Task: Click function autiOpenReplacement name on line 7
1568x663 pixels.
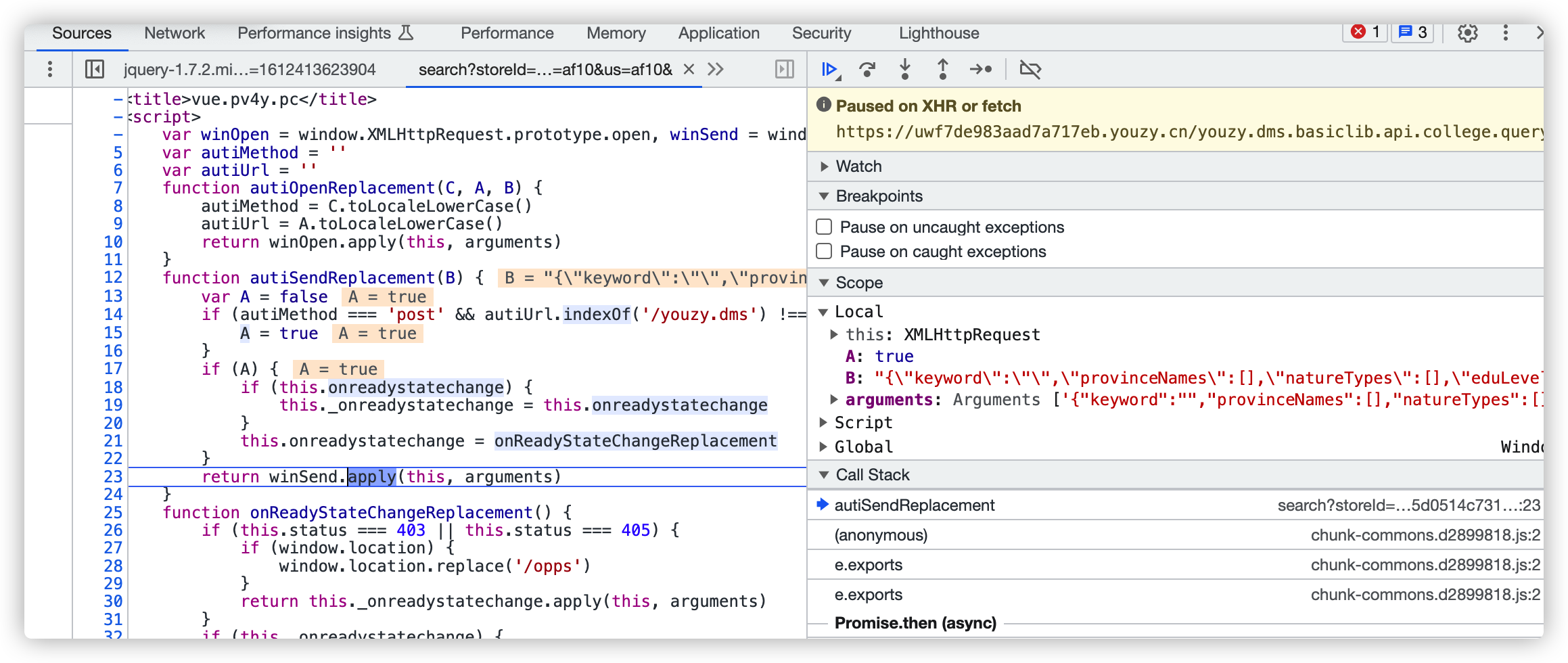Action: pyautogui.click(x=342, y=188)
